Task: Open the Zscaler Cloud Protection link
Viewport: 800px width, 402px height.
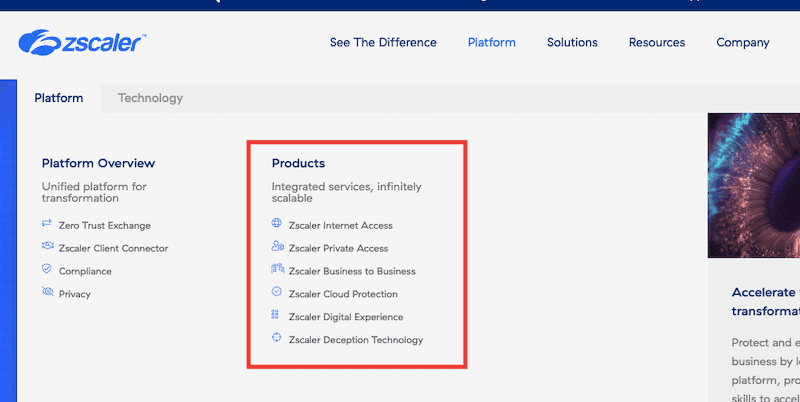Action: (343, 294)
